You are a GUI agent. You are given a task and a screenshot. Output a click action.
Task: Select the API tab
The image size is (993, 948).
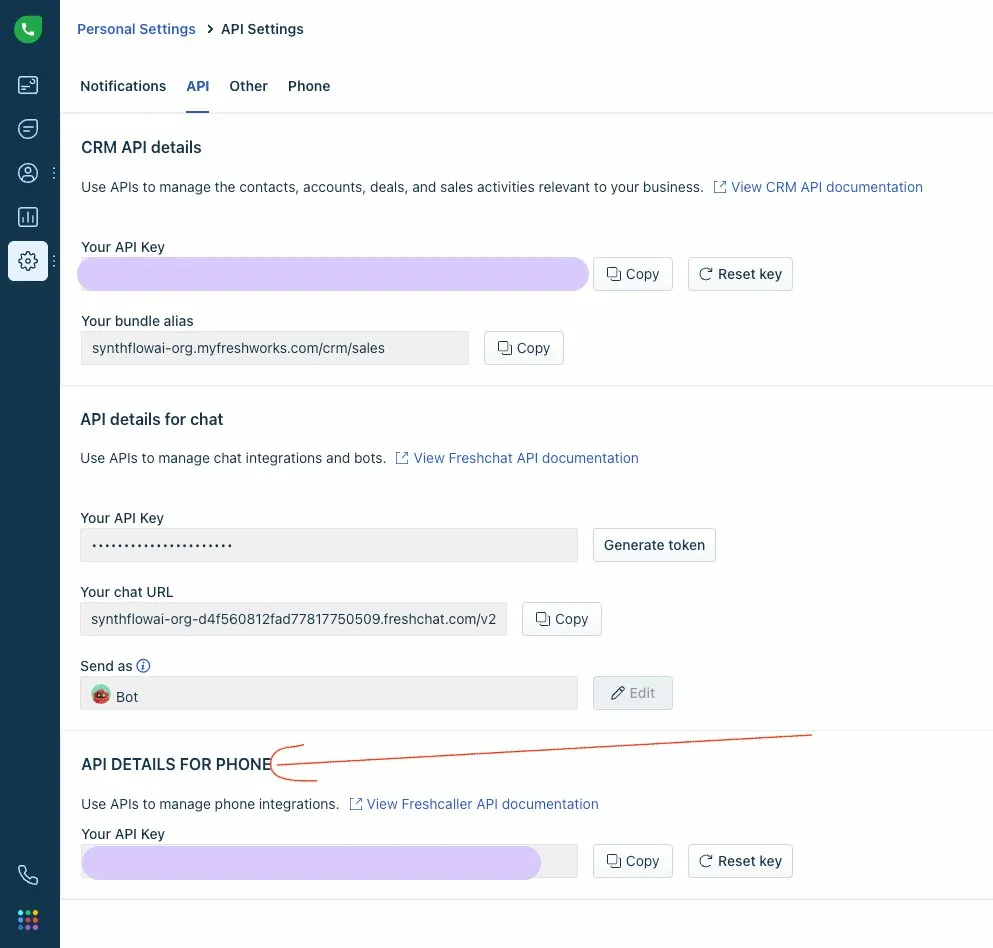[x=198, y=86]
